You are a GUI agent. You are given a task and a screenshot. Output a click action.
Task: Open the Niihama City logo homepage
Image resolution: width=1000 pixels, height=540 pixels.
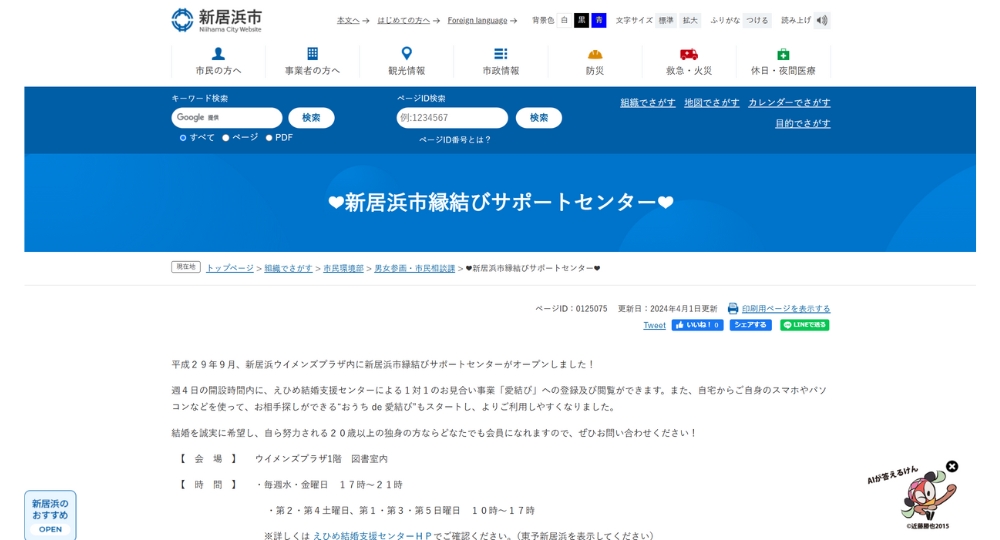(x=217, y=20)
